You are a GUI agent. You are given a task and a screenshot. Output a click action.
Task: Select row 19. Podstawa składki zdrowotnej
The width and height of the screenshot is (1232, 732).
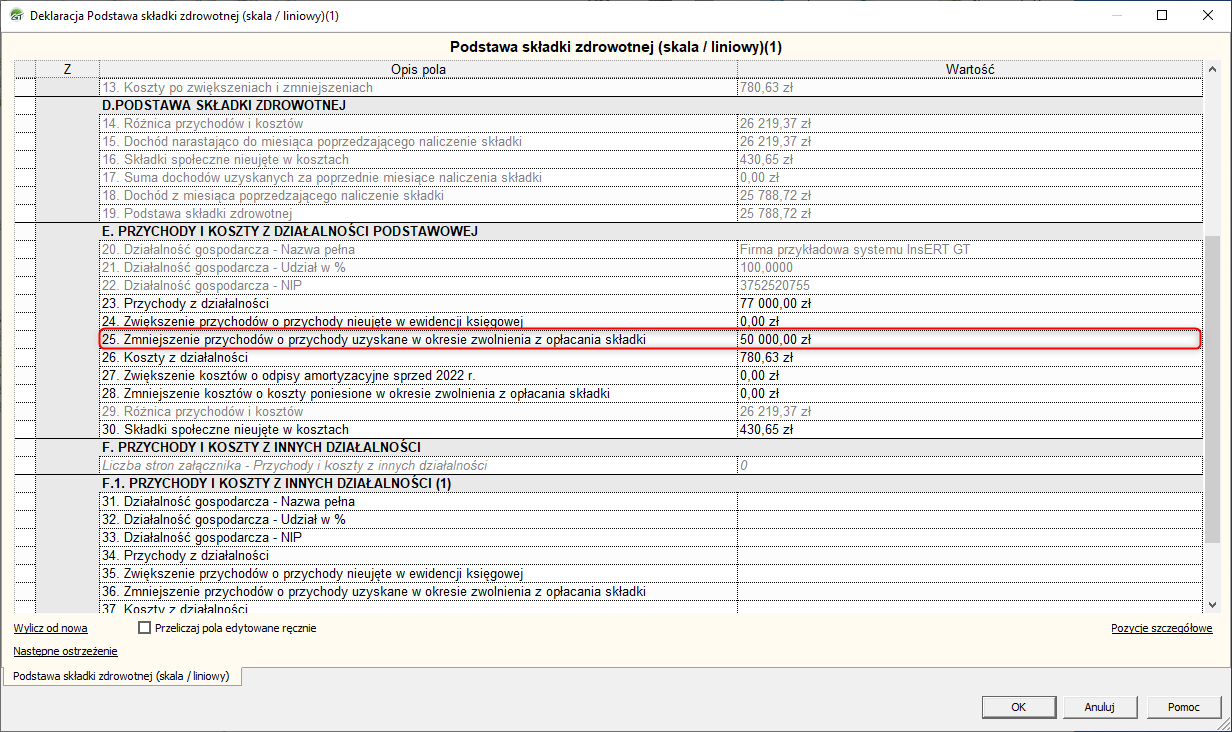point(418,213)
